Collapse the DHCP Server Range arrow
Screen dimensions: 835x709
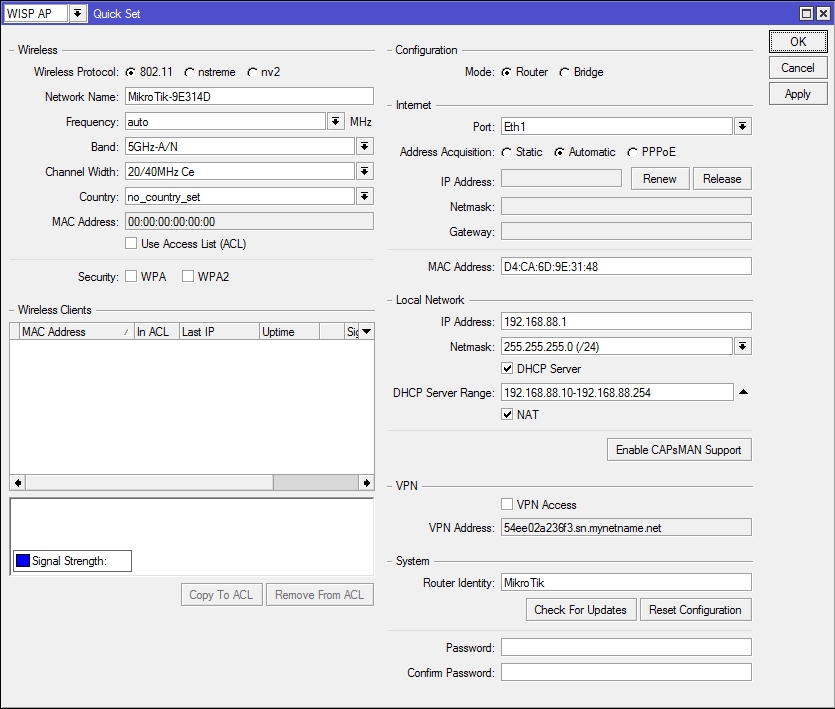click(x=743, y=393)
